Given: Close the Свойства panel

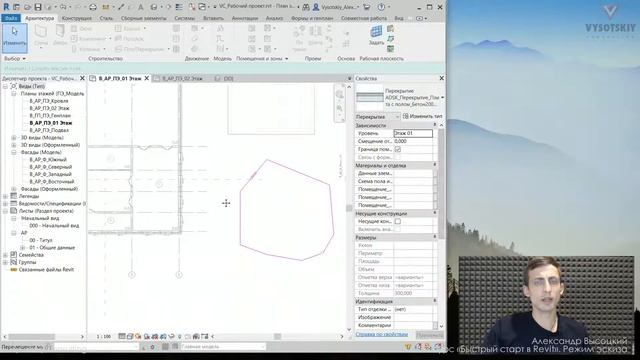Looking at the screenshot, I should click(441, 78).
